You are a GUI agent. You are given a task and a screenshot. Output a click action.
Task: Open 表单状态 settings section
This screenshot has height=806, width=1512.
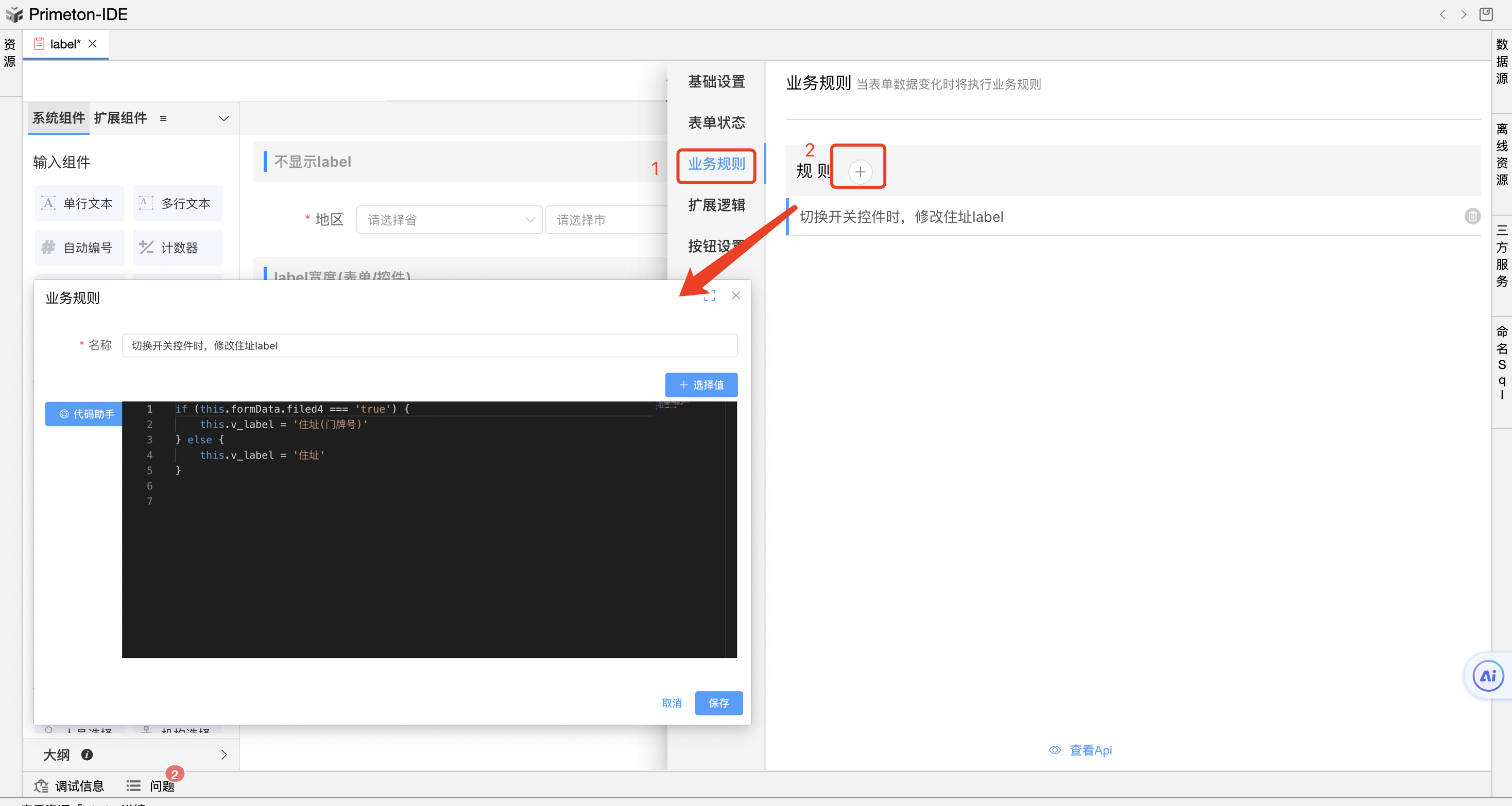pyautogui.click(x=716, y=122)
